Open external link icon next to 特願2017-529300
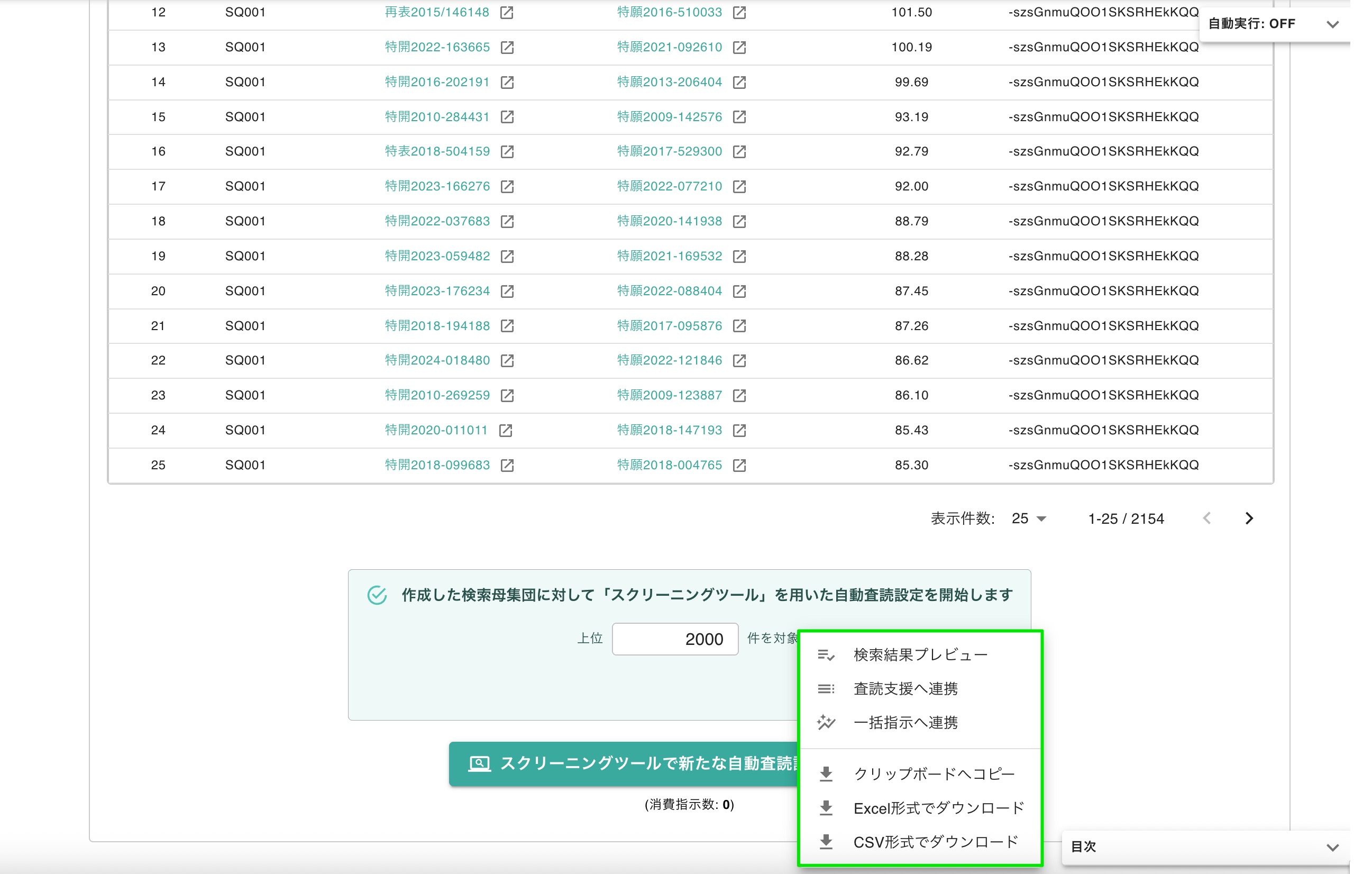Screen dimensions: 1372x874 (x=739, y=151)
